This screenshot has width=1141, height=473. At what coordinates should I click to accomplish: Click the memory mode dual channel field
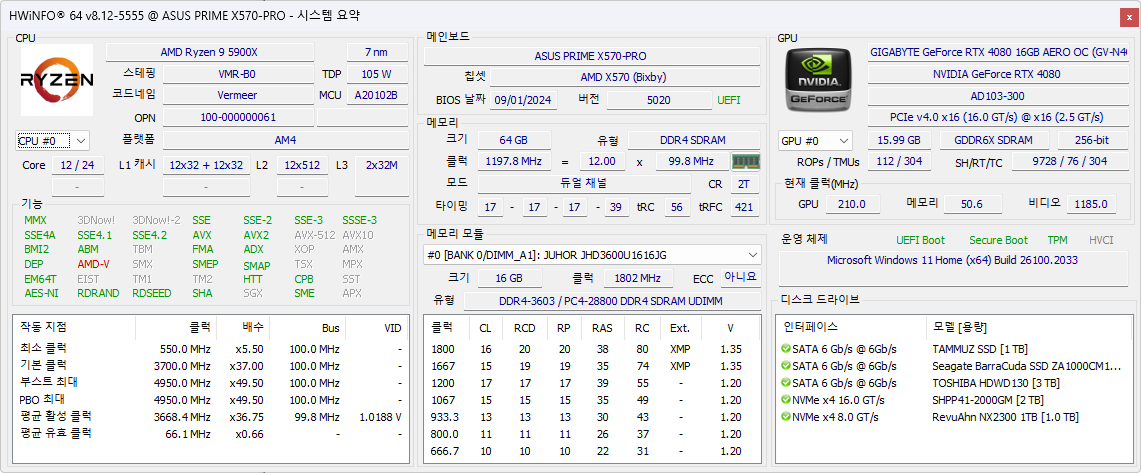586,184
